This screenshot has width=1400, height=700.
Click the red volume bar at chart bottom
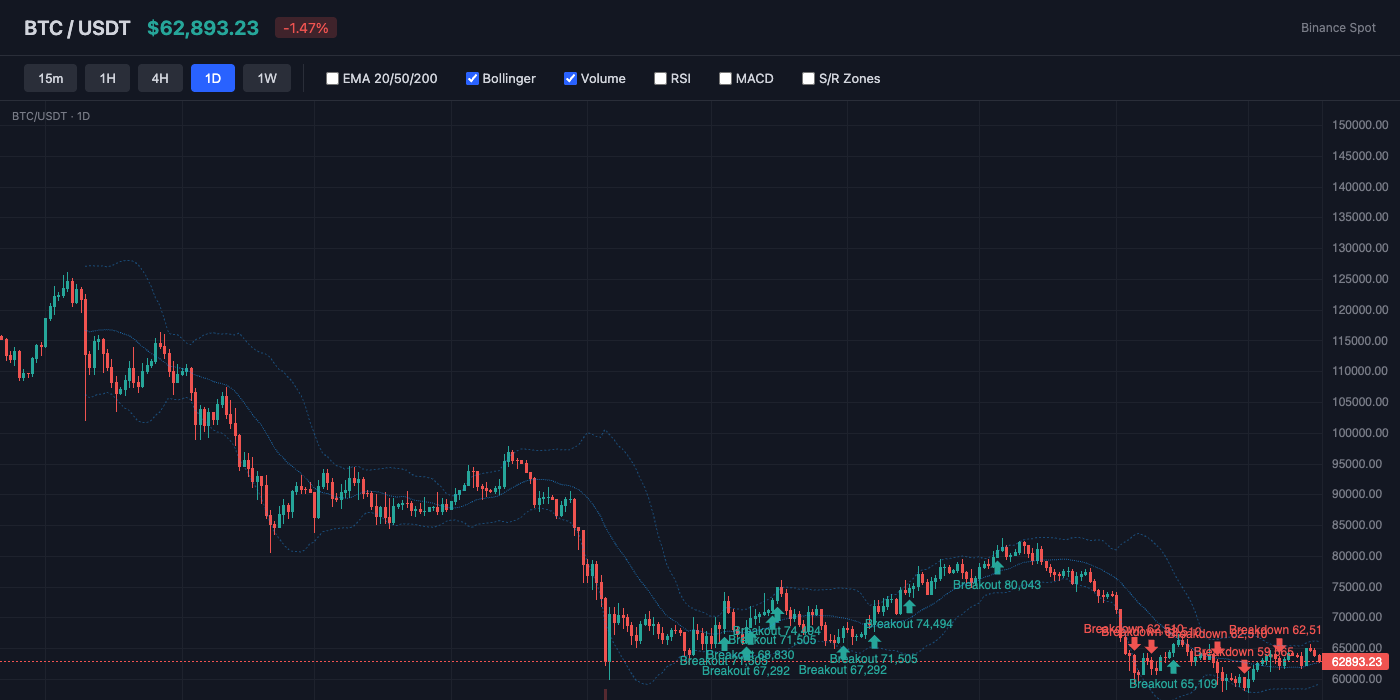[x=606, y=694]
